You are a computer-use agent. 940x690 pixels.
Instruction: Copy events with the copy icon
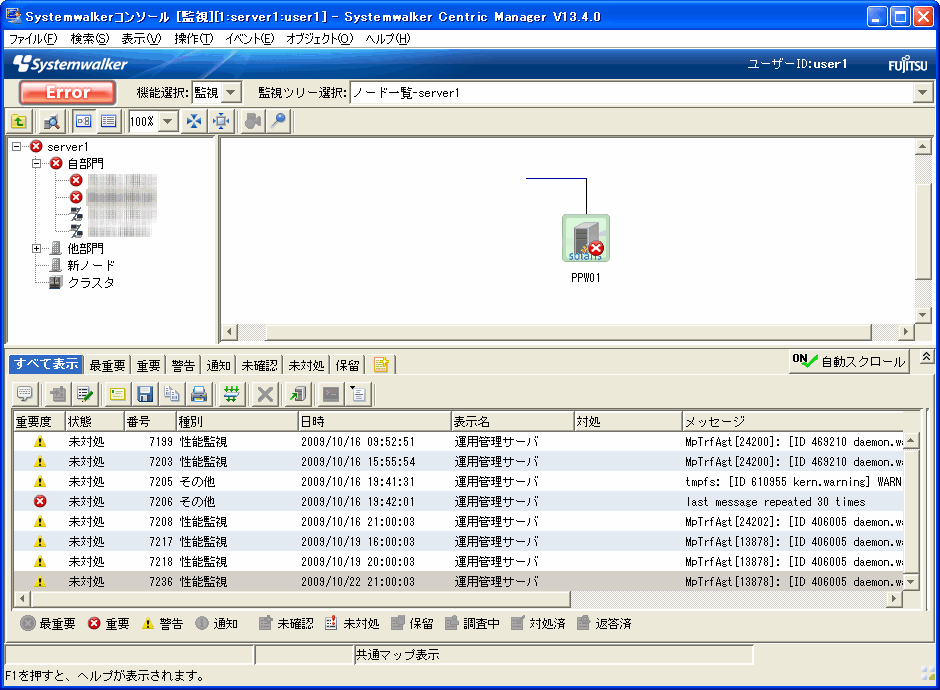(172, 394)
